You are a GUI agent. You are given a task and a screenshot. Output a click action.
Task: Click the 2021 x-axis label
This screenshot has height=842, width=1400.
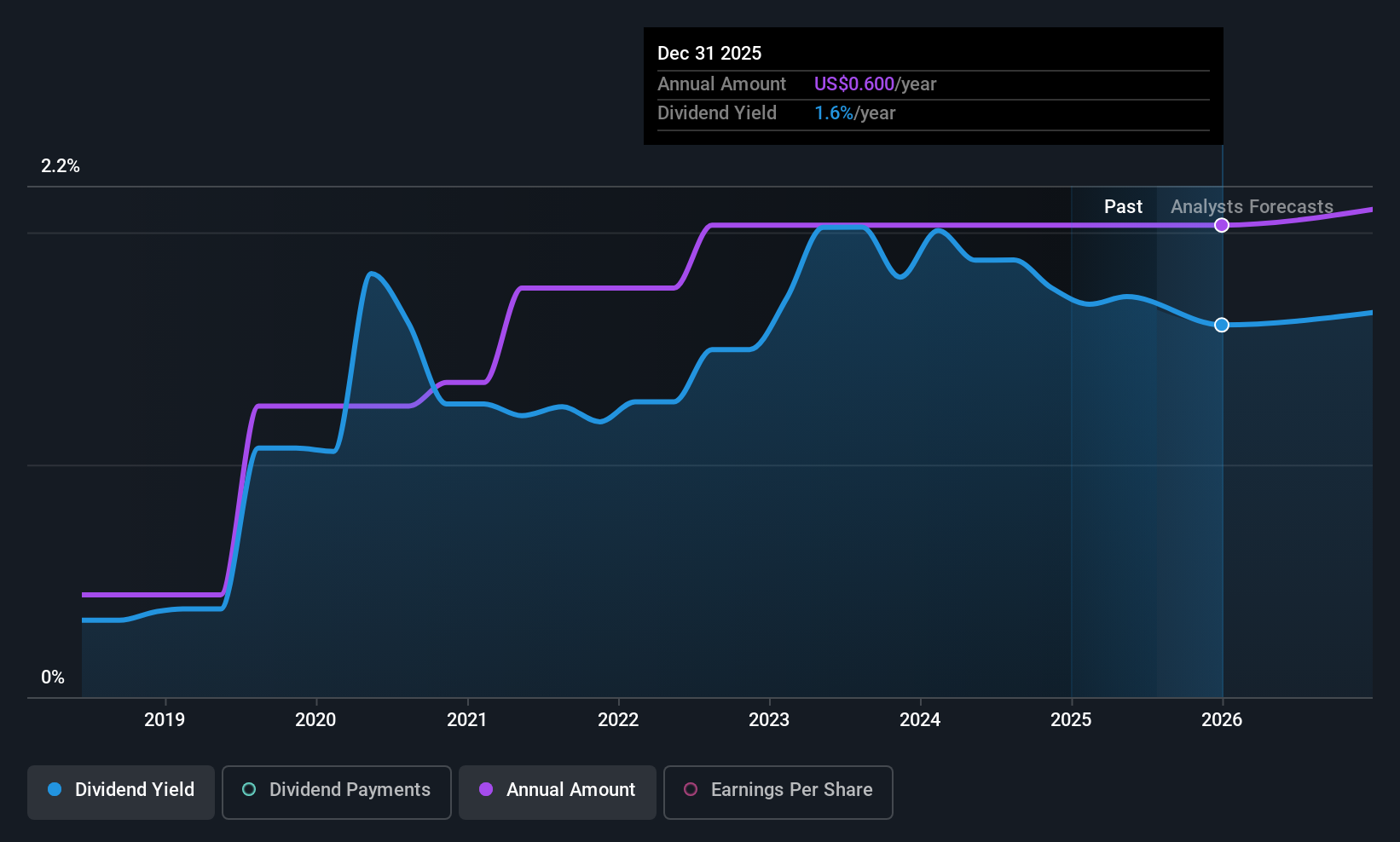(x=467, y=720)
